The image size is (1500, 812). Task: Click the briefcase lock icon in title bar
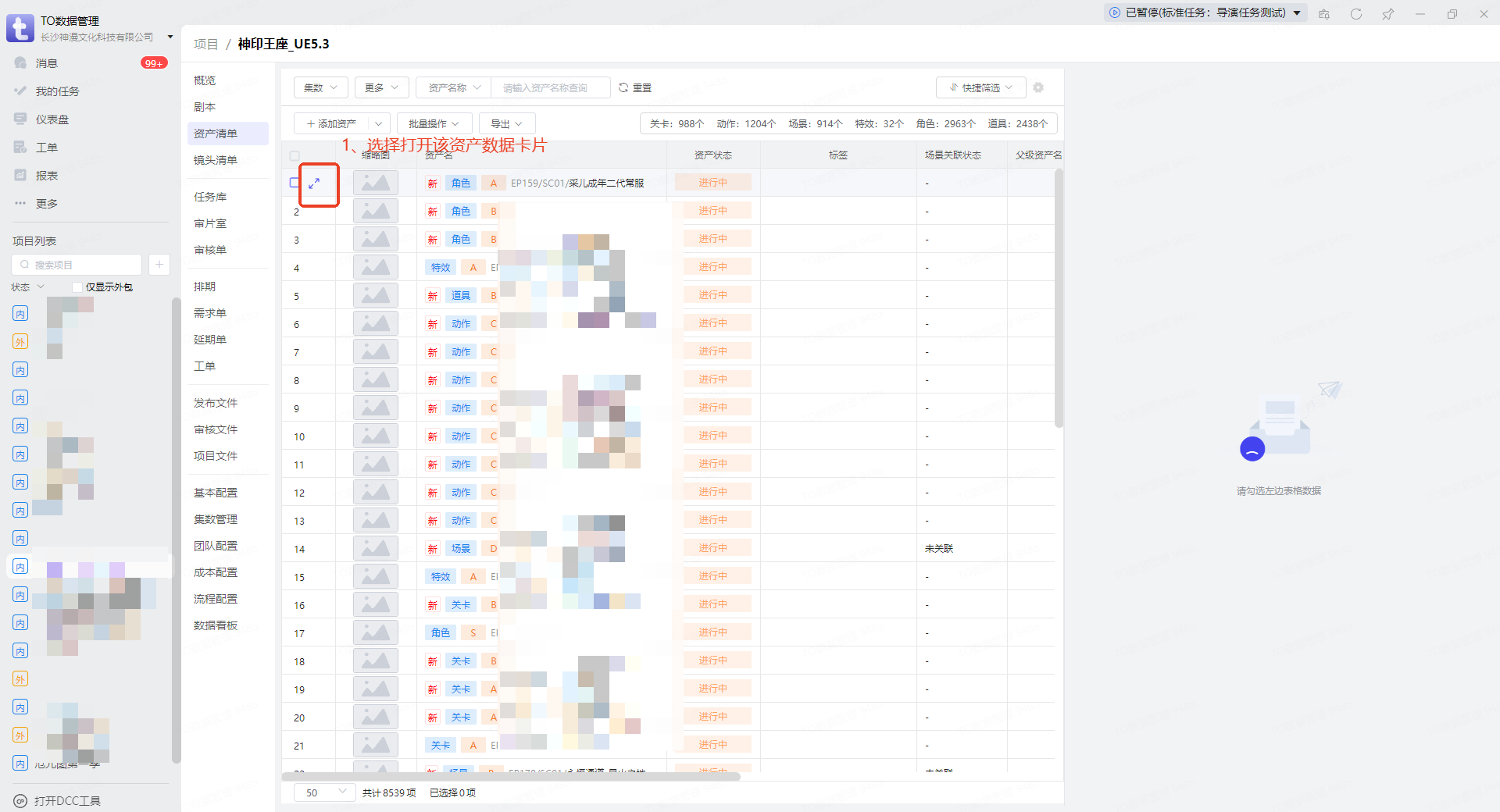coord(1324,14)
